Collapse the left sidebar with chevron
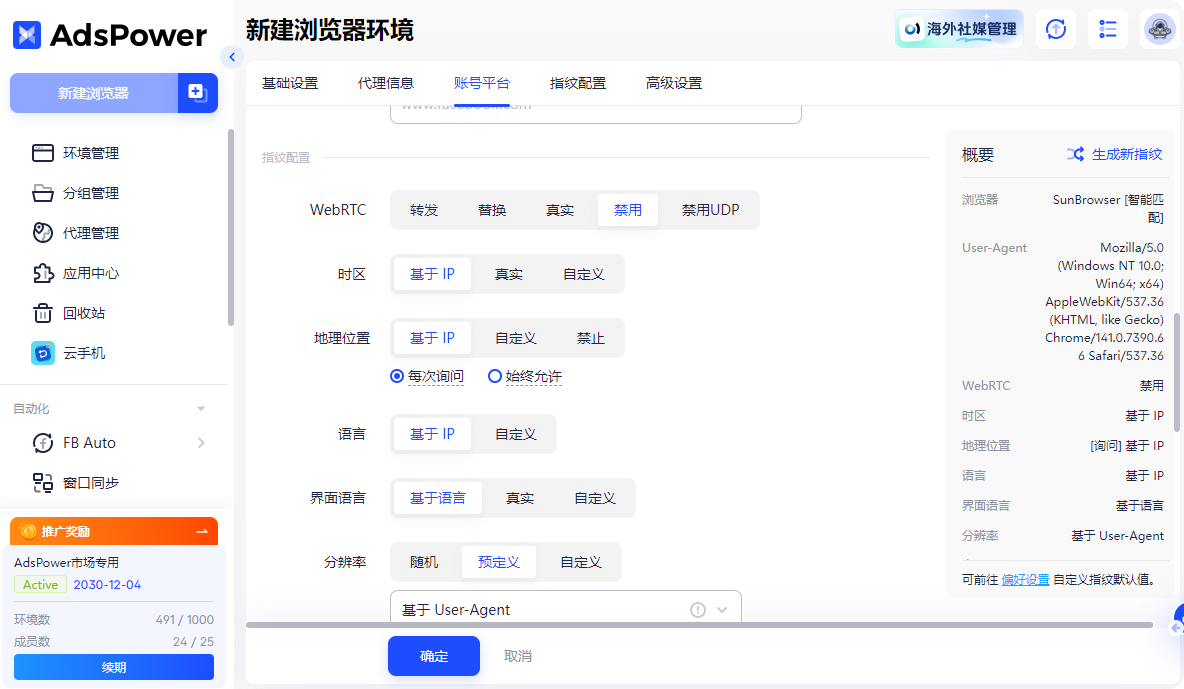Screen dimensions: 1184x689 (232, 58)
